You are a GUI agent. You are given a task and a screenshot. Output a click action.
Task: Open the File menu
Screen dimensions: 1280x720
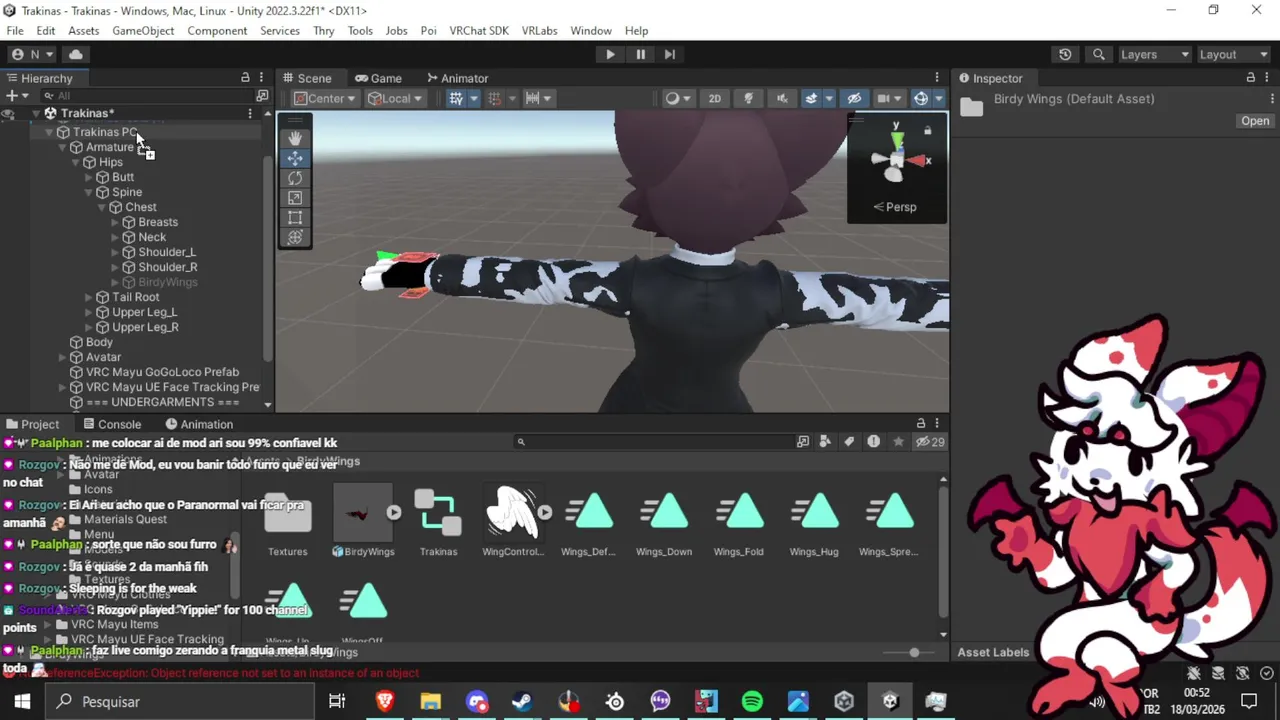point(15,30)
